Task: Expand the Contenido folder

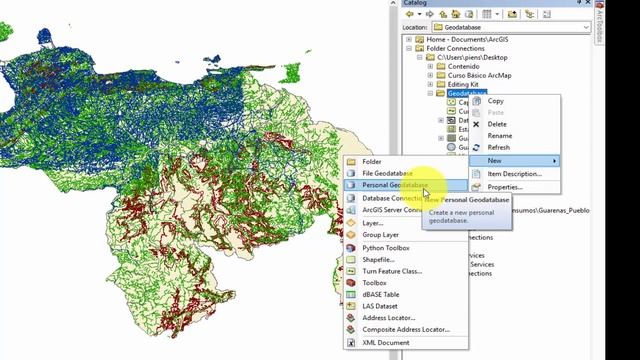Action: 430,66
